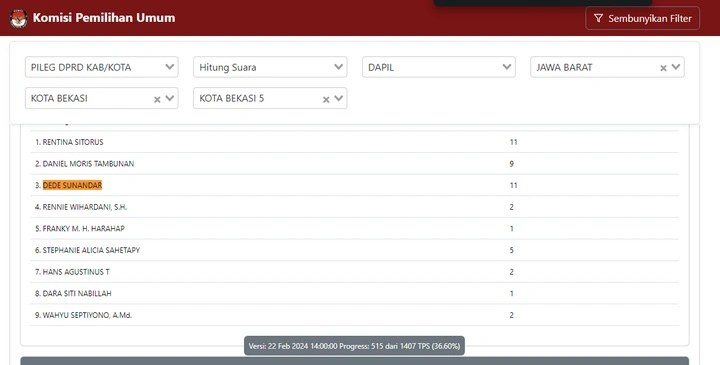Open the KOTA BEKASI city dropdown
The height and width of the screenshot is (365, 720).
(x=101, y=98)
